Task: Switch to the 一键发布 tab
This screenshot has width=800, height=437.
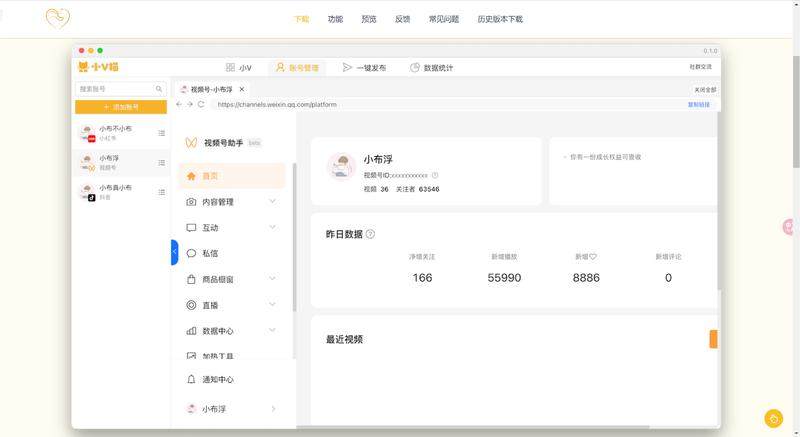Action: tap(364, 68)
